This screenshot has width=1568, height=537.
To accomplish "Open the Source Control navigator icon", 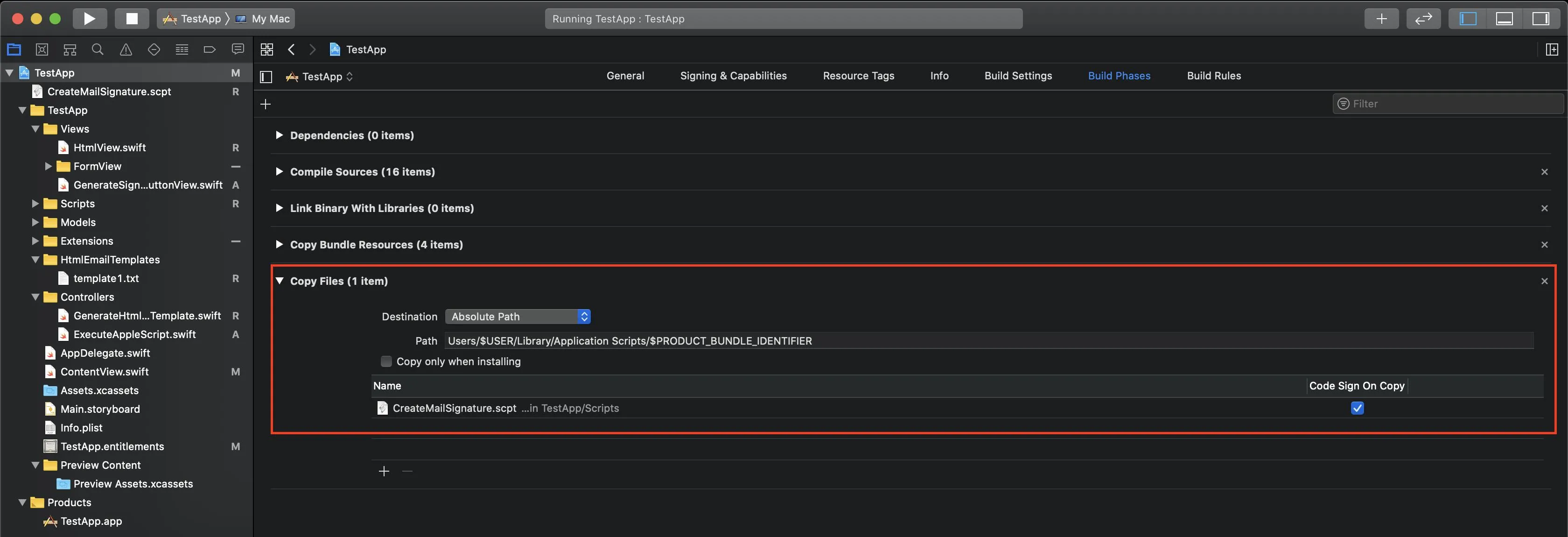I will click(42, 49).
